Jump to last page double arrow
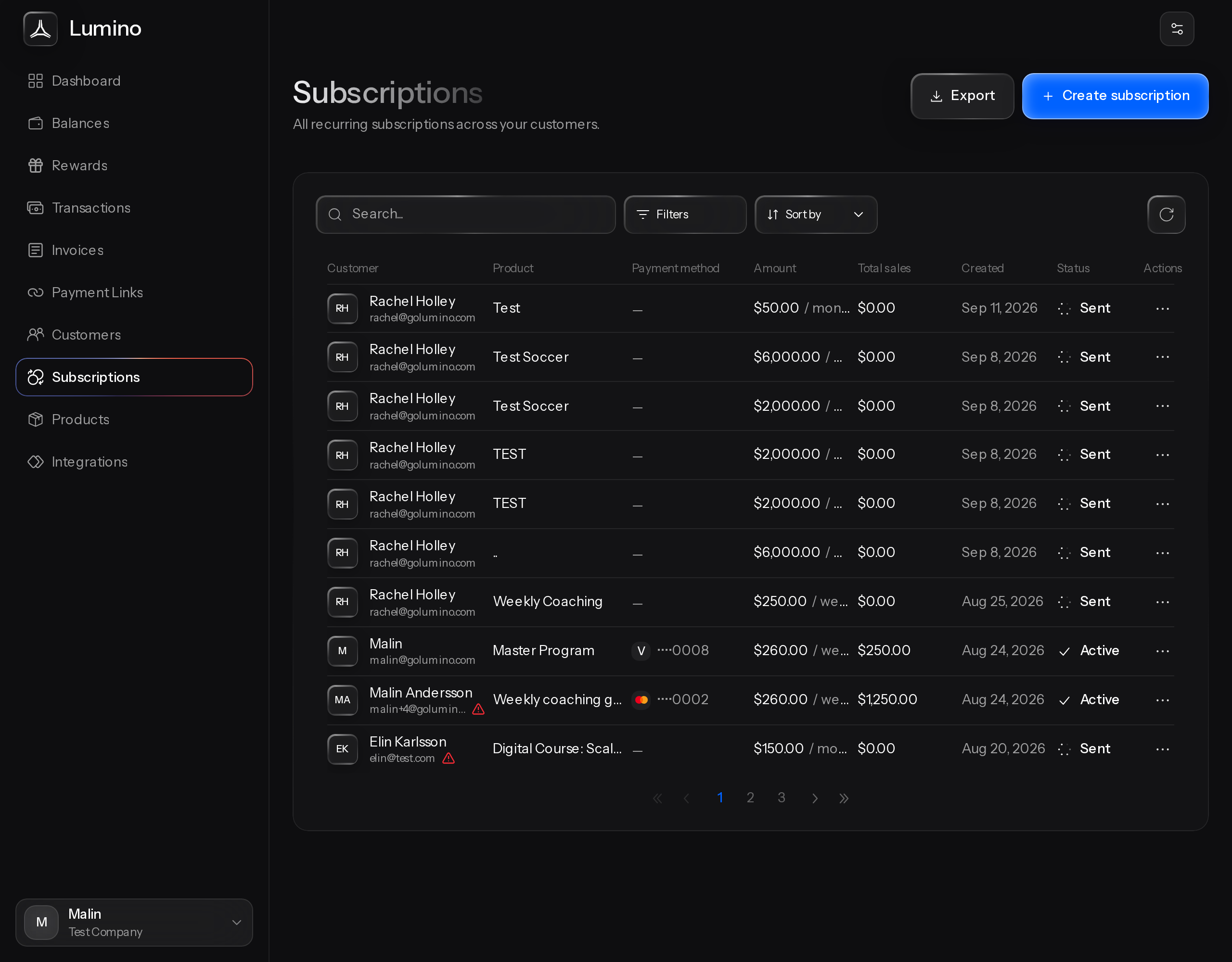Viewport: 1232px width, 962px height. click(x=844, y=798)
